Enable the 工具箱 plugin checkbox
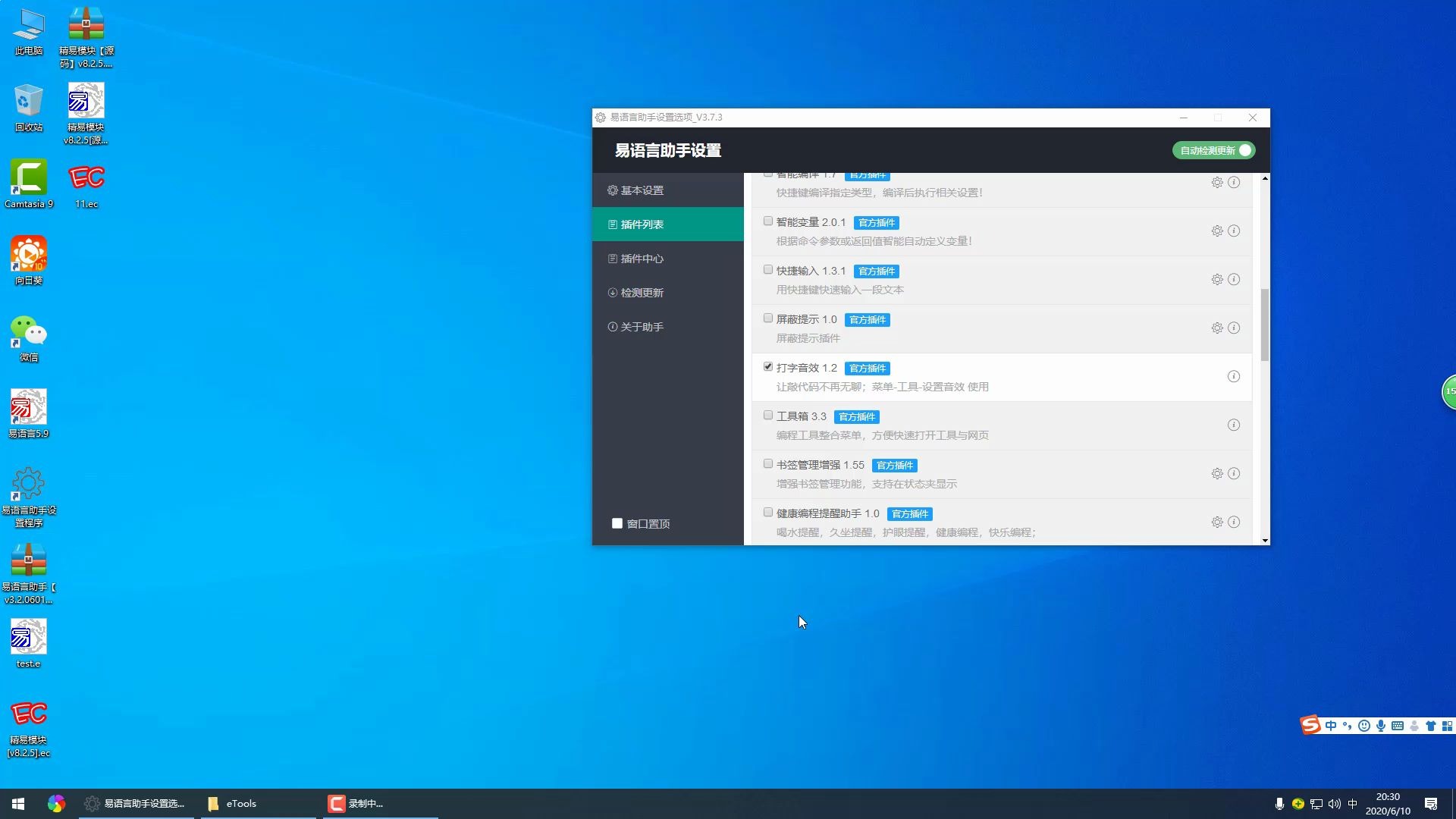The image size is (1456, 819). (x=768, y=416)
